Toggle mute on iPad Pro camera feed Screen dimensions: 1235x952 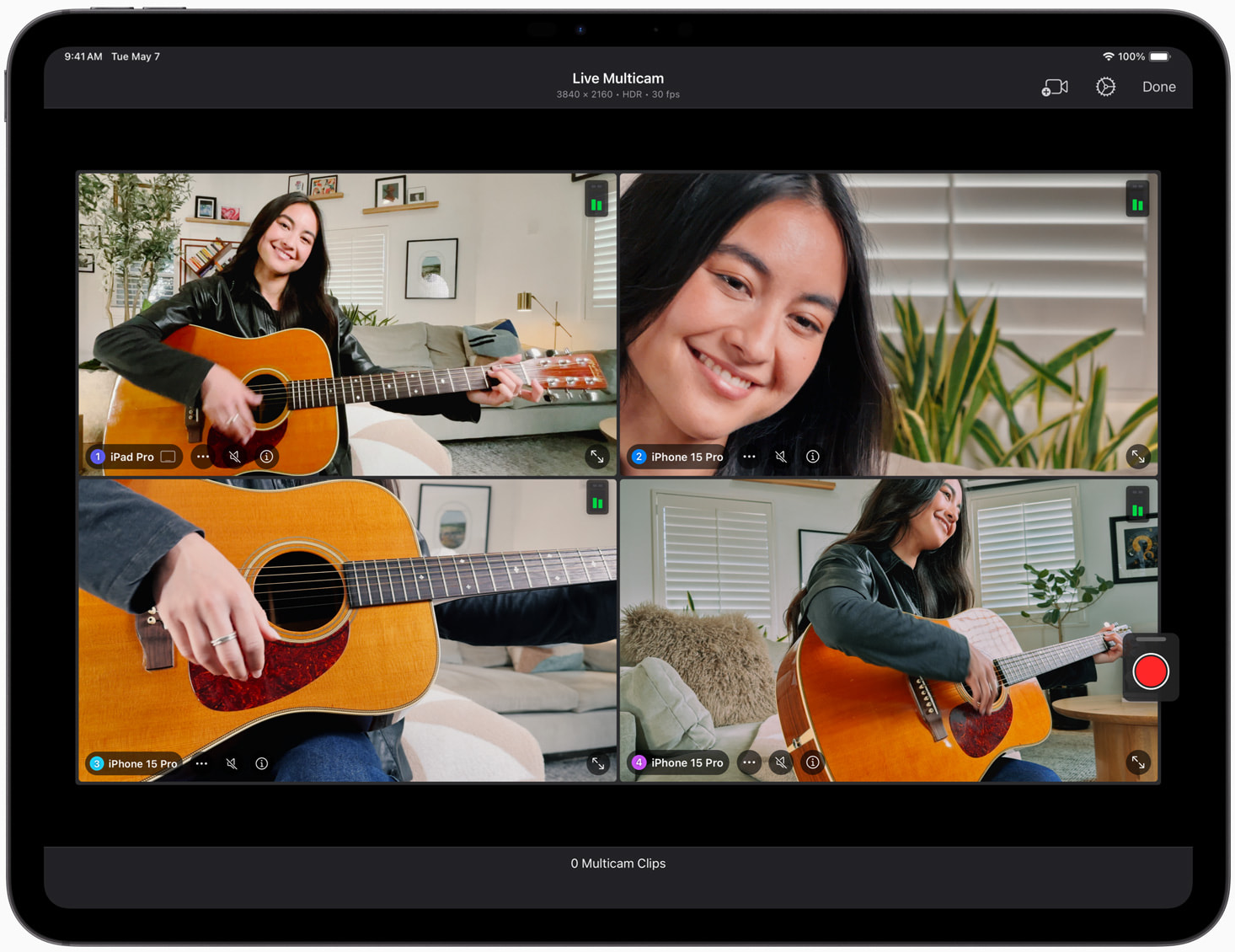click(235, 457)
